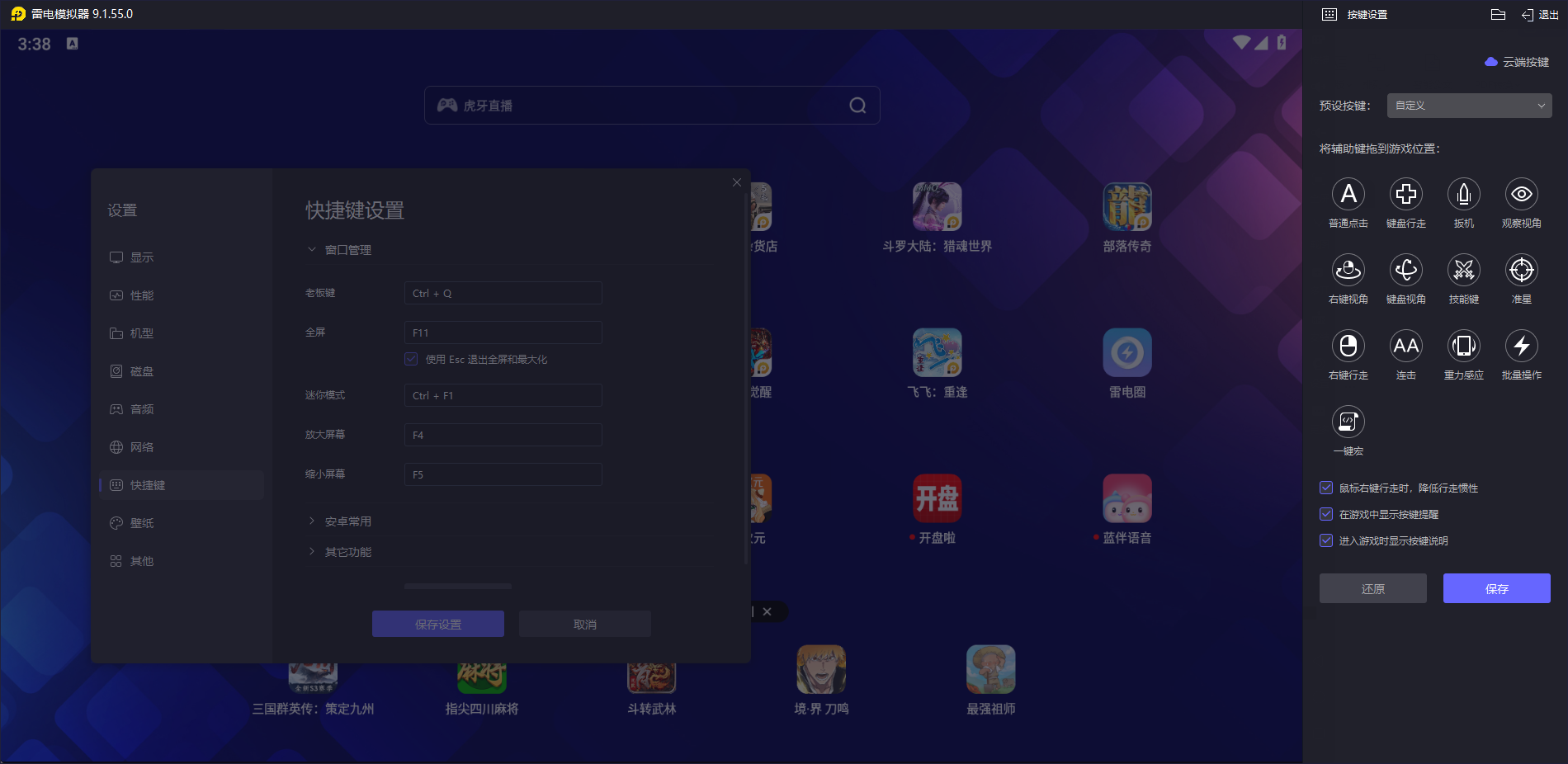This screenshot has width=1568, height=764.
Task: Click the 还原 button
Action: pyautogui.click(x=1373, y=588)
